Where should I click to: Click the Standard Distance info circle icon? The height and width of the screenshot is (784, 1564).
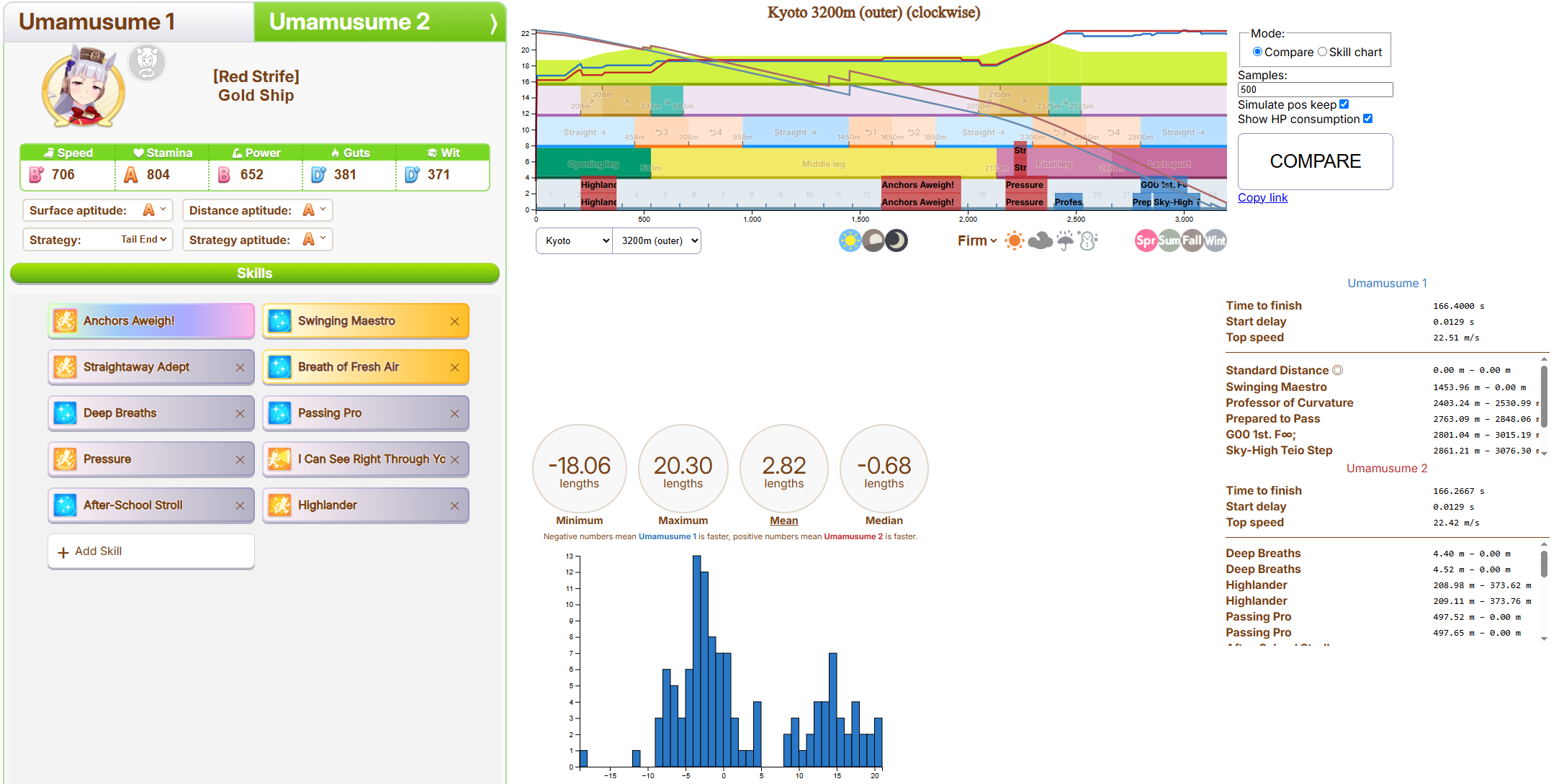point(1337,370)
